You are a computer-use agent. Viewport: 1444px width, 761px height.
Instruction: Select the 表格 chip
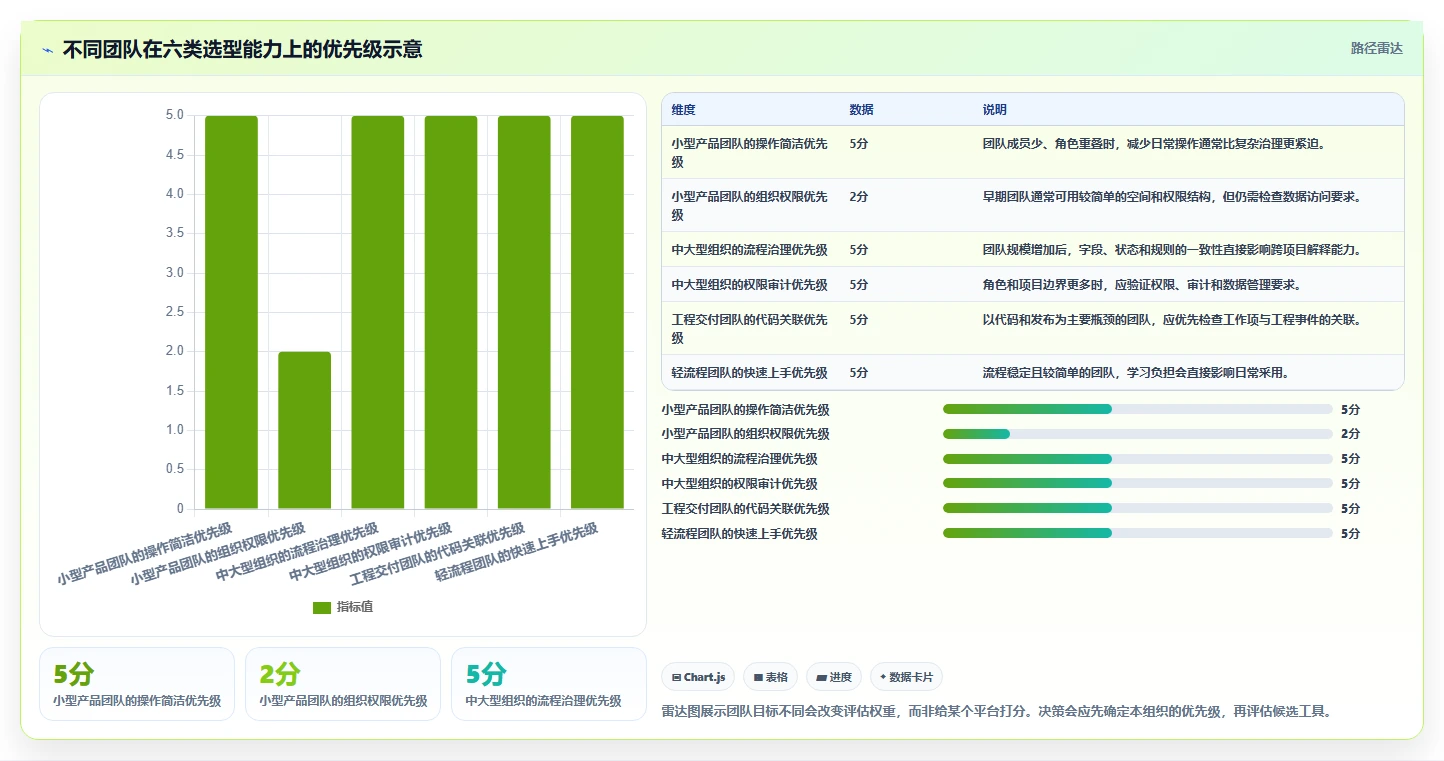[770, 677]
